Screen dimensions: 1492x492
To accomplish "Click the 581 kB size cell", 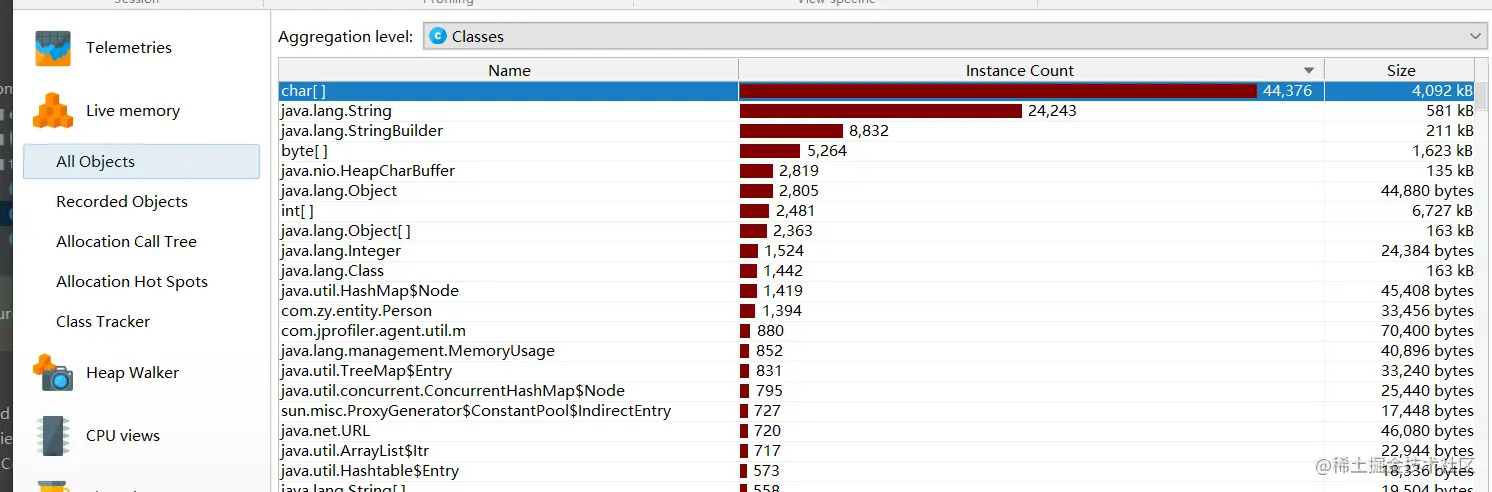I will 1400,111.
